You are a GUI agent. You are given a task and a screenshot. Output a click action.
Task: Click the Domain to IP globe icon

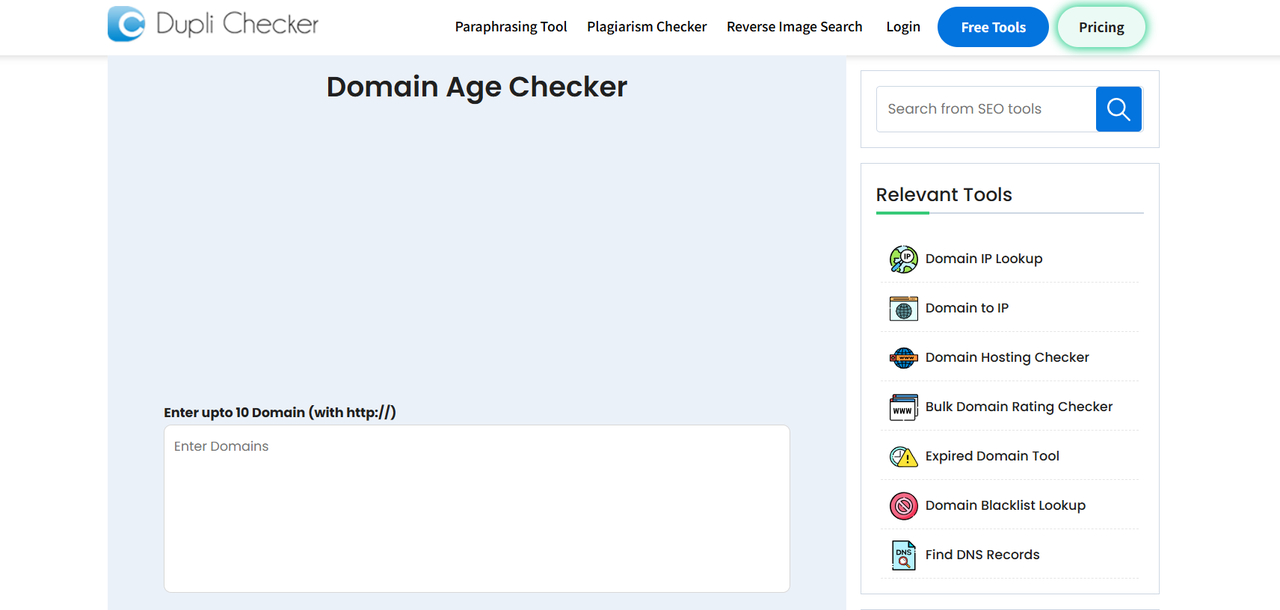903,308
